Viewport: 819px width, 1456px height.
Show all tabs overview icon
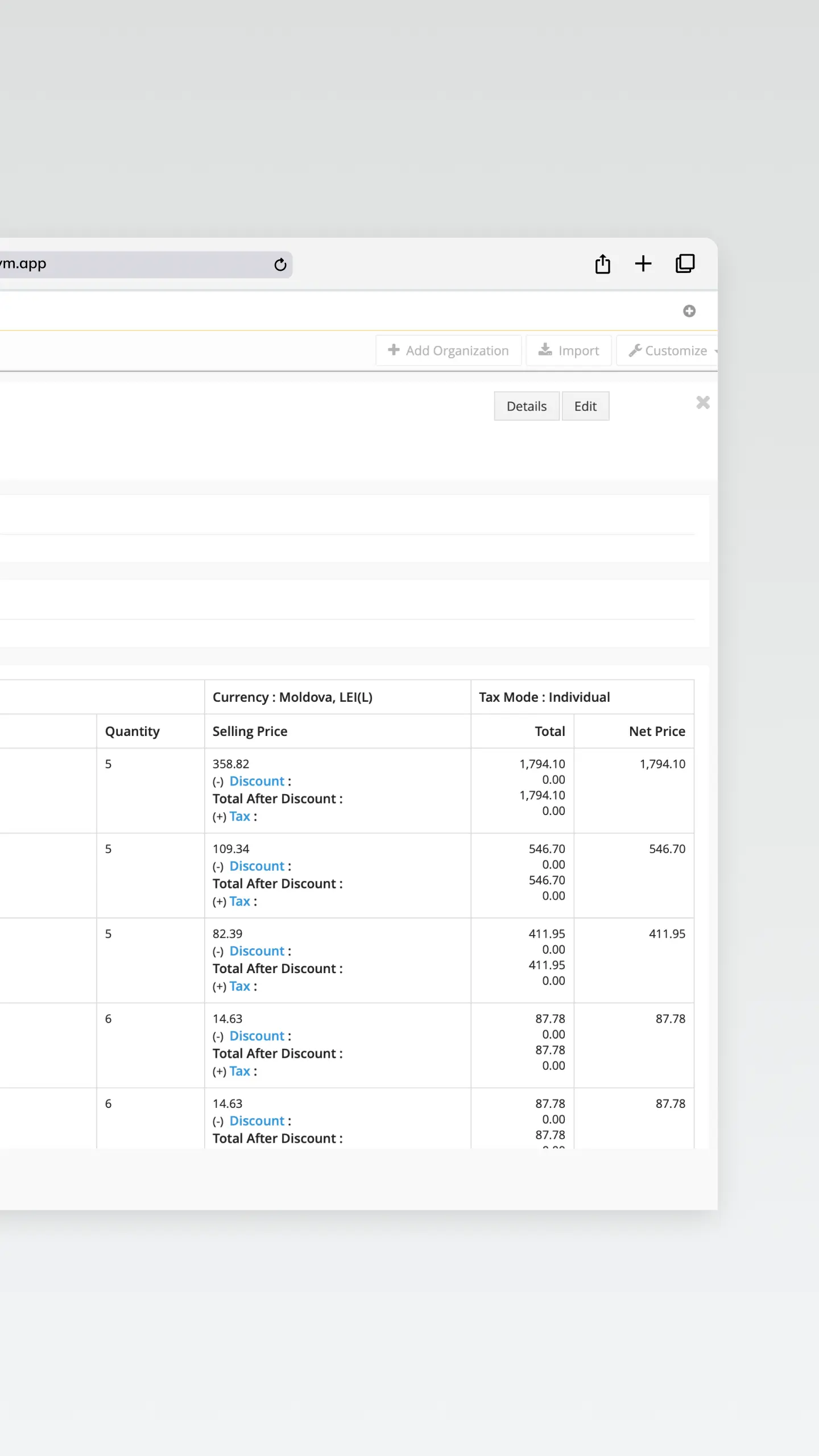(685, 264)
